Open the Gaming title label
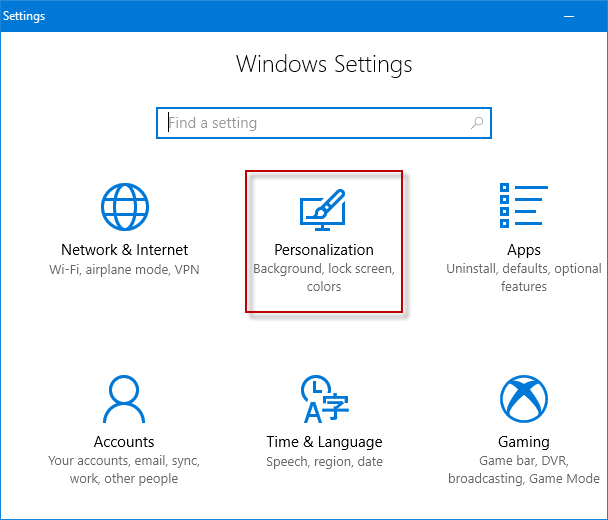Image resolution: width=608 pixels, height=520 pixels. pyautogui.click(x=524, y=442)
